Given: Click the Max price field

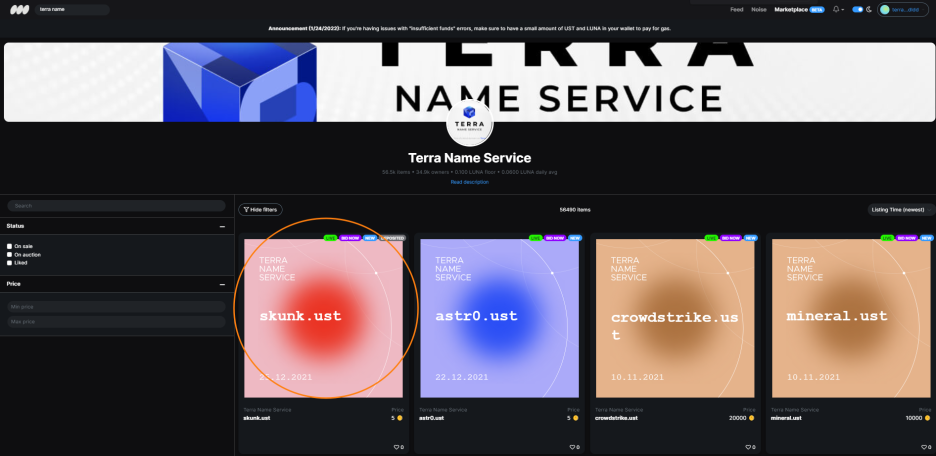Looking at the screenshot, I should (116, 322).
